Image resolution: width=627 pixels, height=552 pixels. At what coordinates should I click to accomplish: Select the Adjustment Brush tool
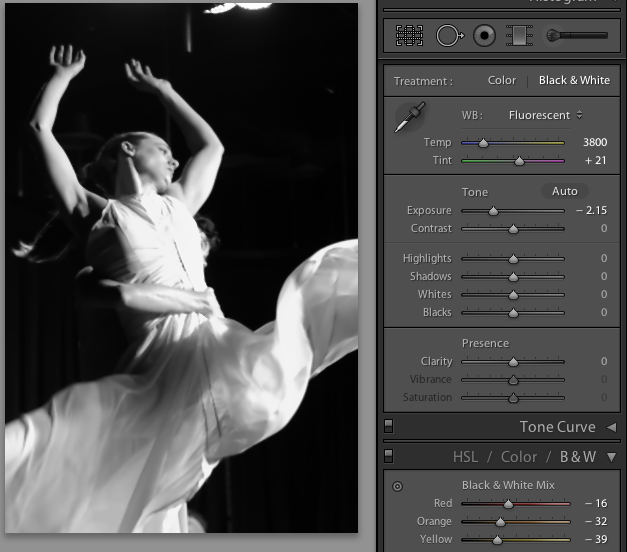tap(577, 36)
